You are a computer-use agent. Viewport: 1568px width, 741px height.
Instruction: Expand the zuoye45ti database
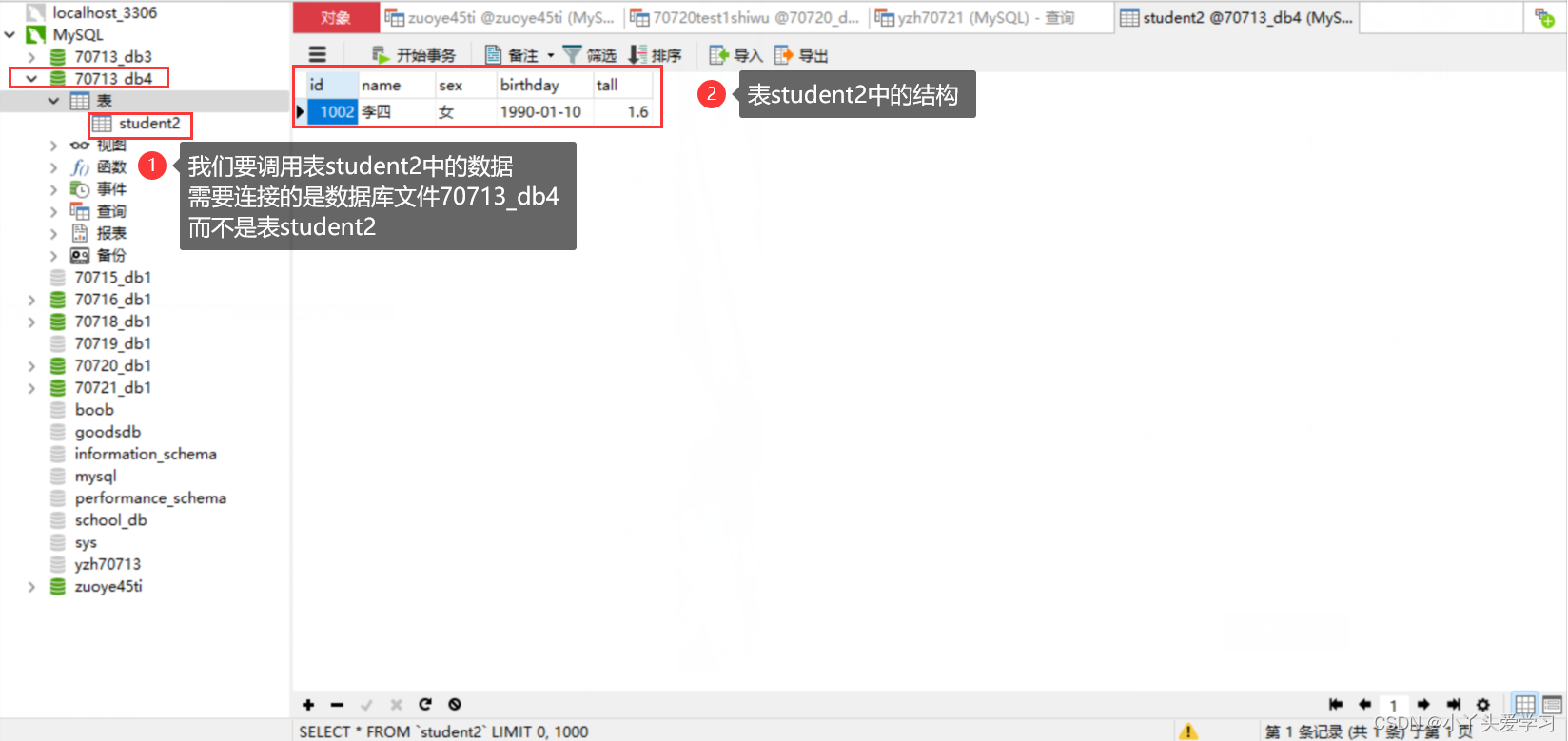[31, 587]
